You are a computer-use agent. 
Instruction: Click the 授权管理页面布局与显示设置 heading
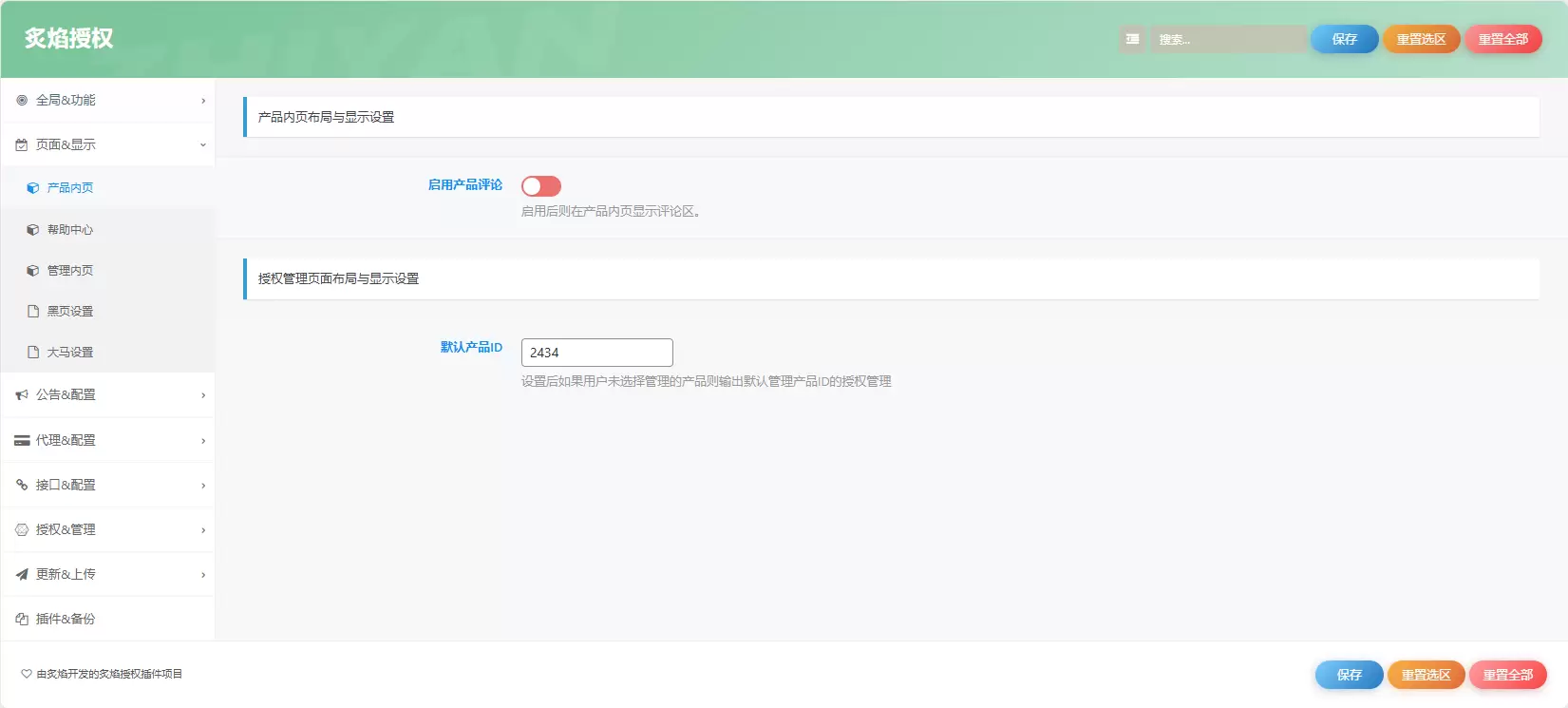point(338,278)
